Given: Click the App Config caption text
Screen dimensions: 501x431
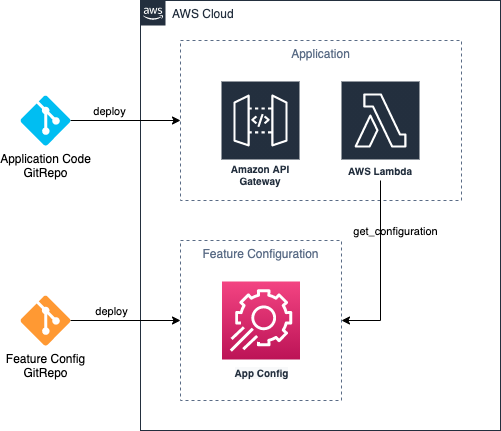Looking at the screenshot, I should [x=261, y=374].
